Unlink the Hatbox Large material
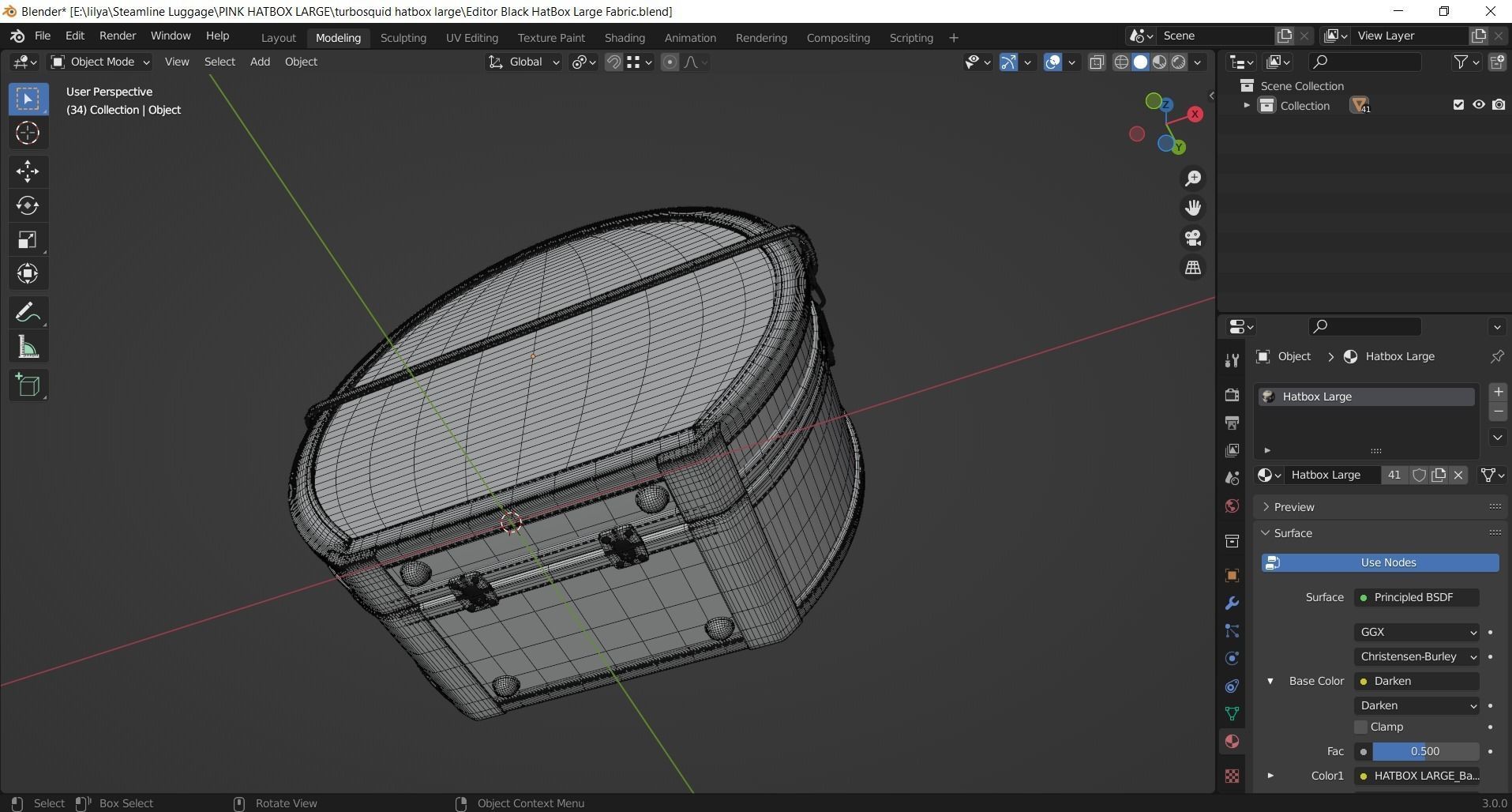1512x812 pixels. 1458,475
